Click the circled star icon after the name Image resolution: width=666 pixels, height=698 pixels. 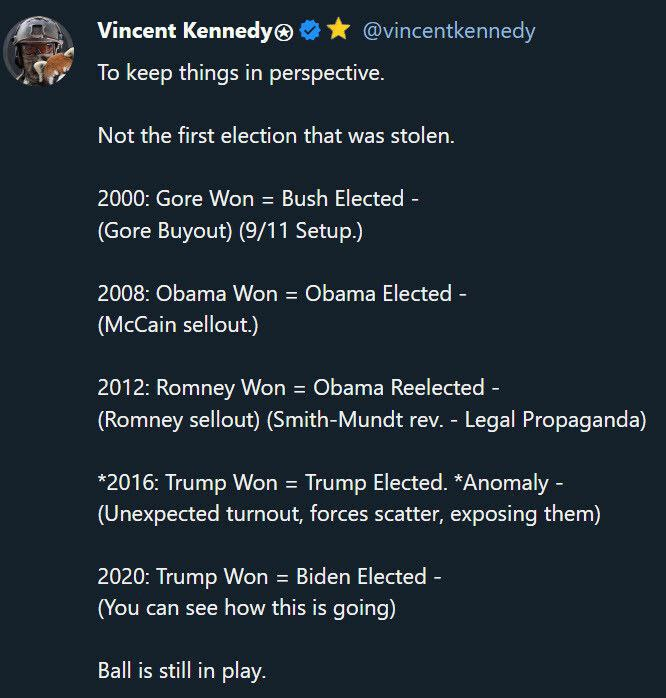click(285, 32)
